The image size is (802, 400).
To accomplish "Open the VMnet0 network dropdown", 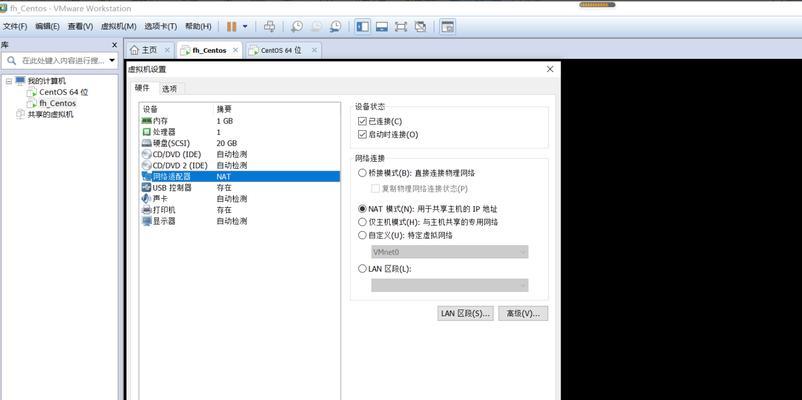I will click(450, 252).
